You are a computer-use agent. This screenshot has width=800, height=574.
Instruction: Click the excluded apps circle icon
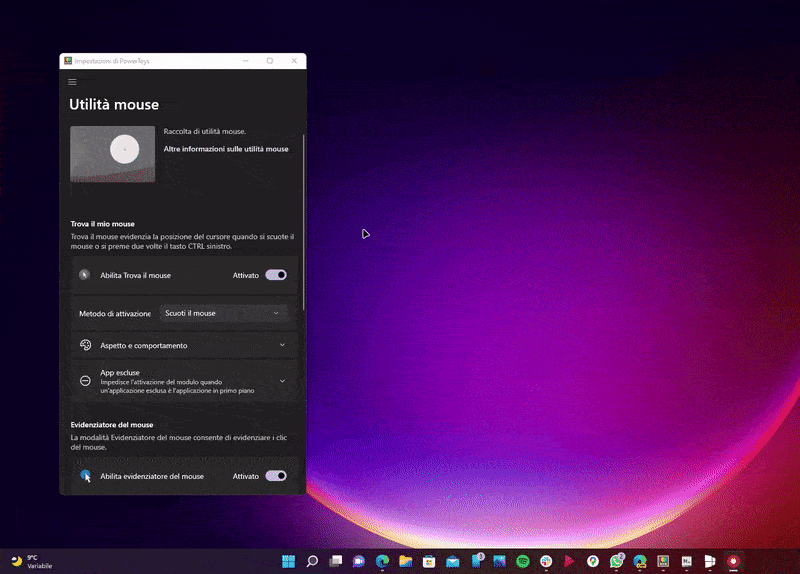click(x=85, y=381)
